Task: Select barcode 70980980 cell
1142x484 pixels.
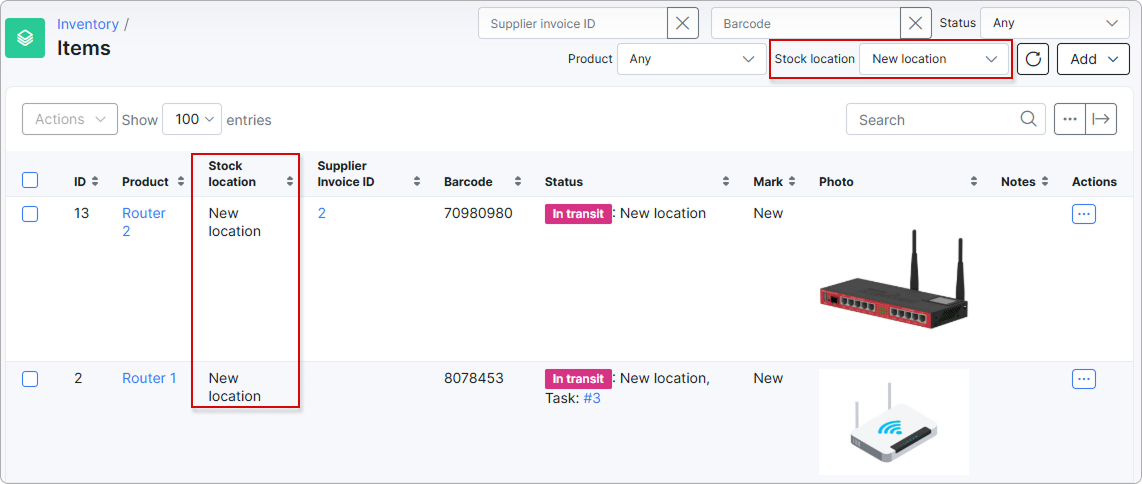Action: [x=478, y=213]
